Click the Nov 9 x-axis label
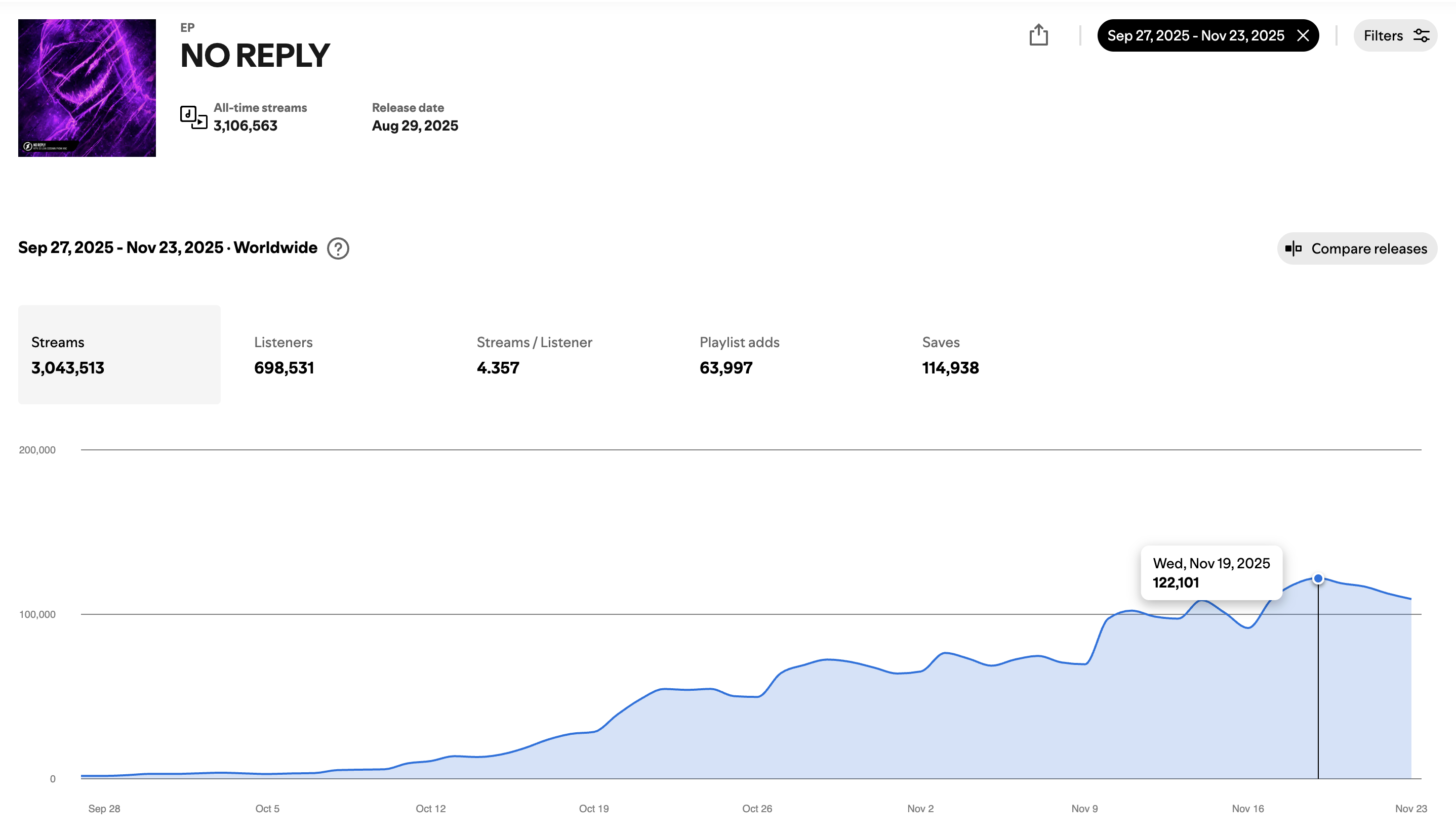The height and width of the screenshot is (837, 1456). click(1084, 808)
